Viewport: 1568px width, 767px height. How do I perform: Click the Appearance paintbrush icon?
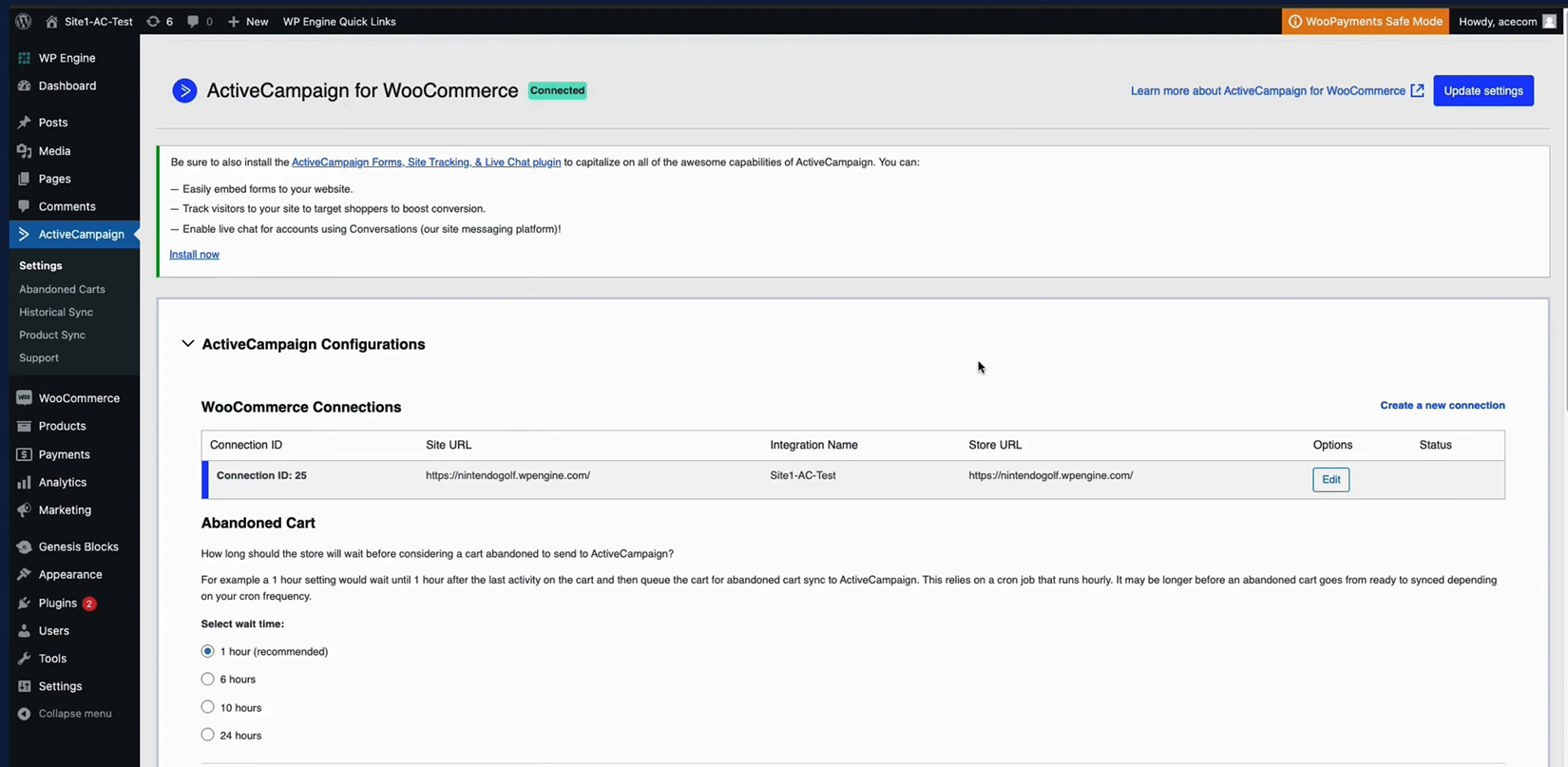coord(24,574)
